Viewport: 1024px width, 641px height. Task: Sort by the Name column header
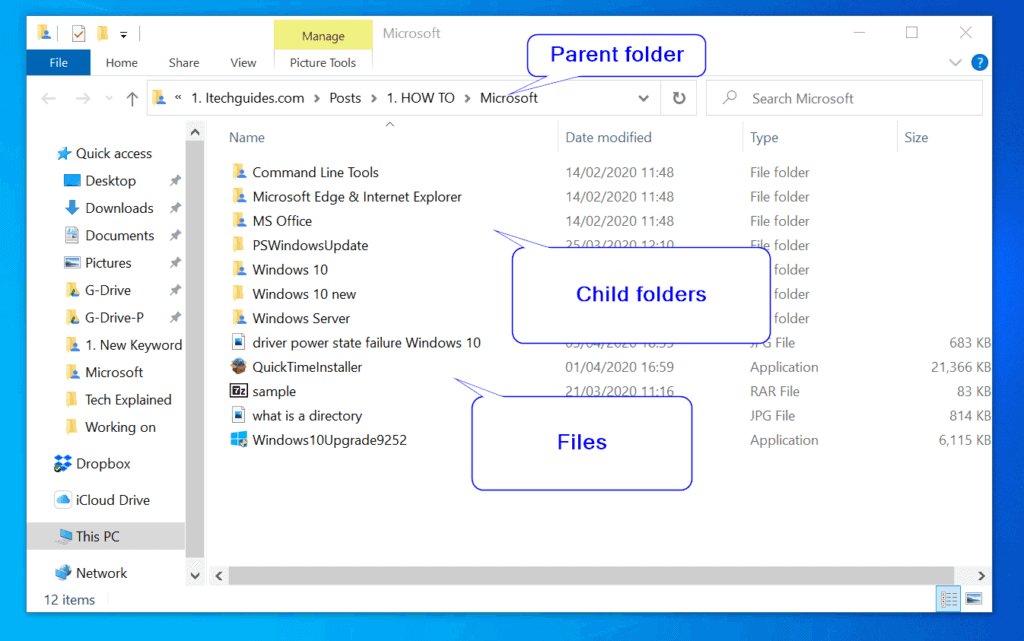coord(247,138)
